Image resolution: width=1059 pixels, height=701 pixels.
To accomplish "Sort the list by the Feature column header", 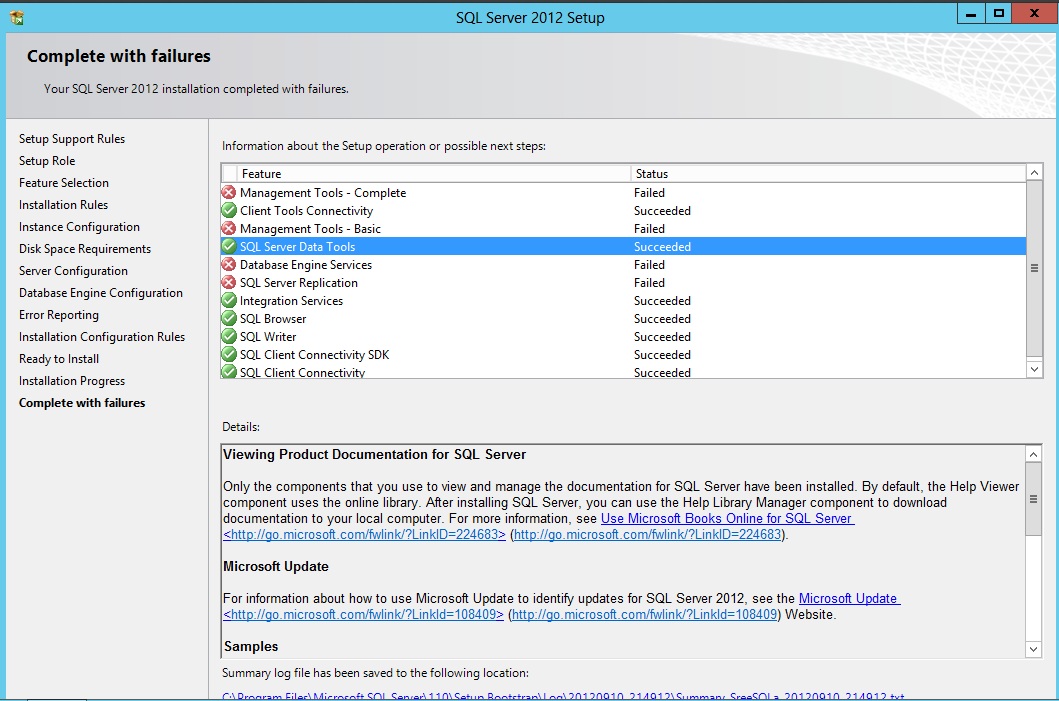I will [430, 174].
